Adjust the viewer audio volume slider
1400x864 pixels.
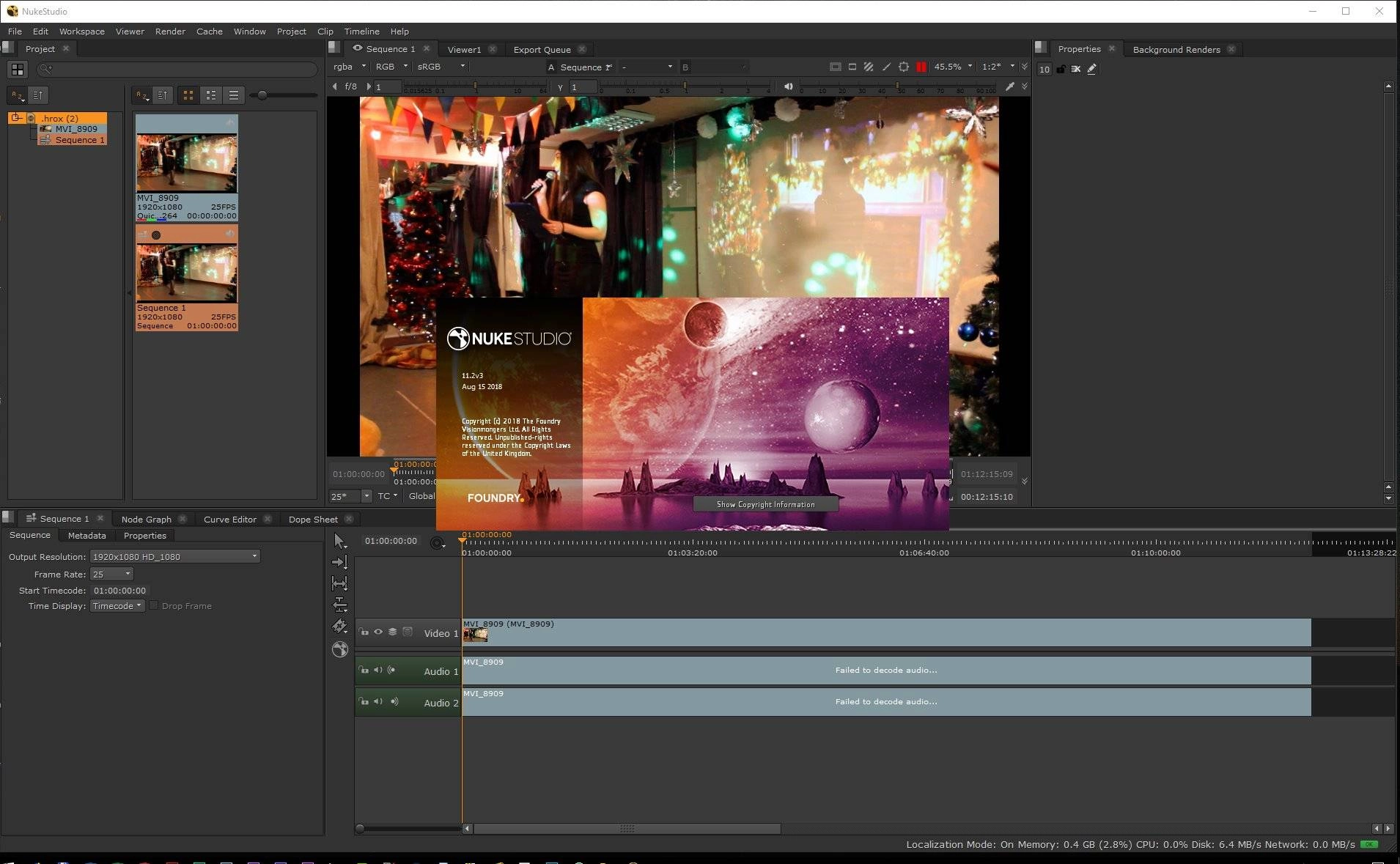(897, 86)
